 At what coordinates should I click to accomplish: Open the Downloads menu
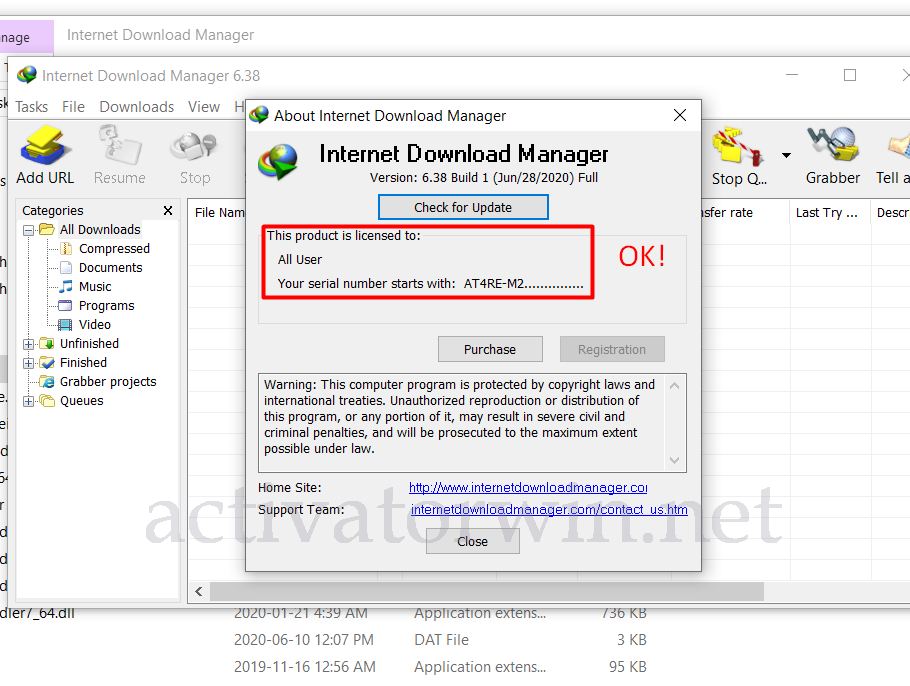(x=136, y=107)
